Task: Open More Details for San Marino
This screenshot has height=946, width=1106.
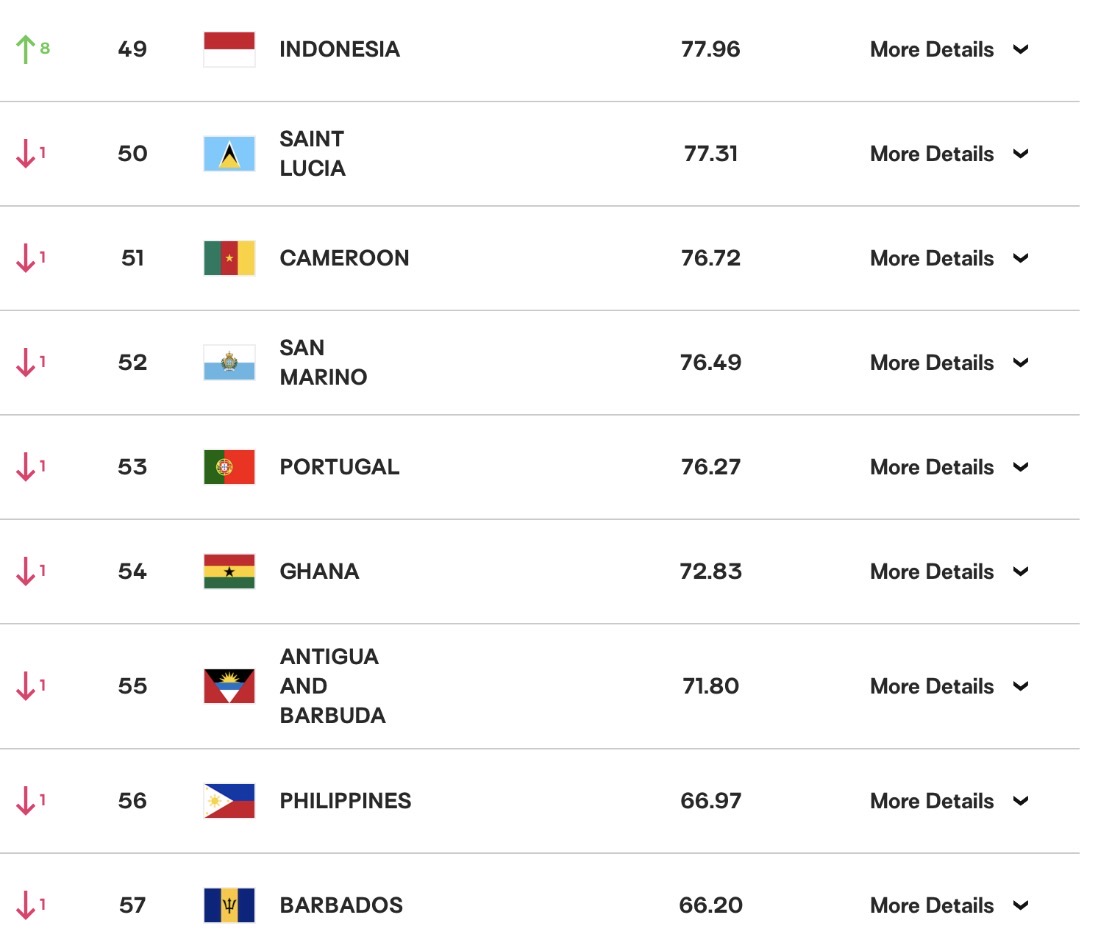Action: [932, 363]
